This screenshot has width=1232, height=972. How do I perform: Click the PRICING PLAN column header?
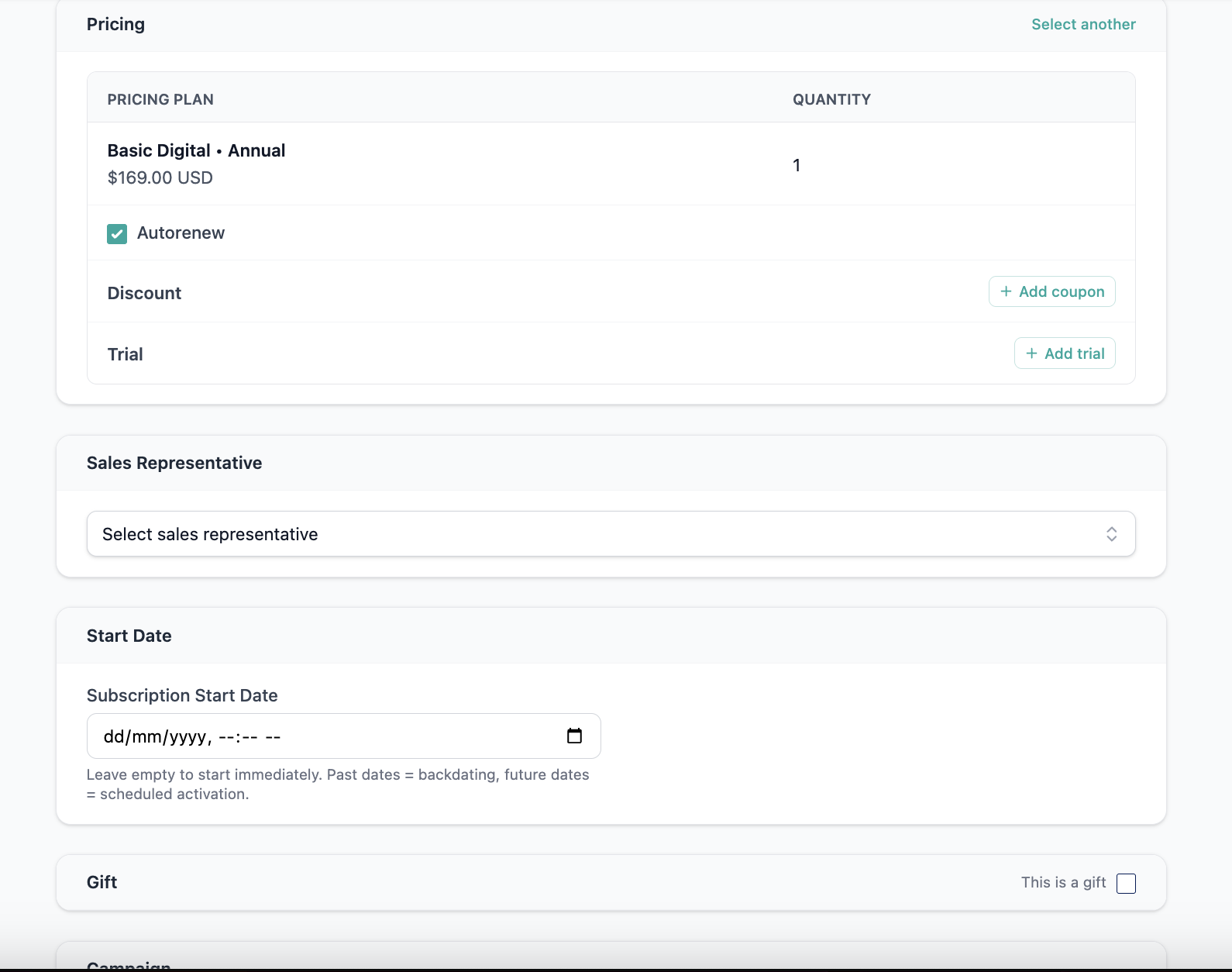pos(160,99)
